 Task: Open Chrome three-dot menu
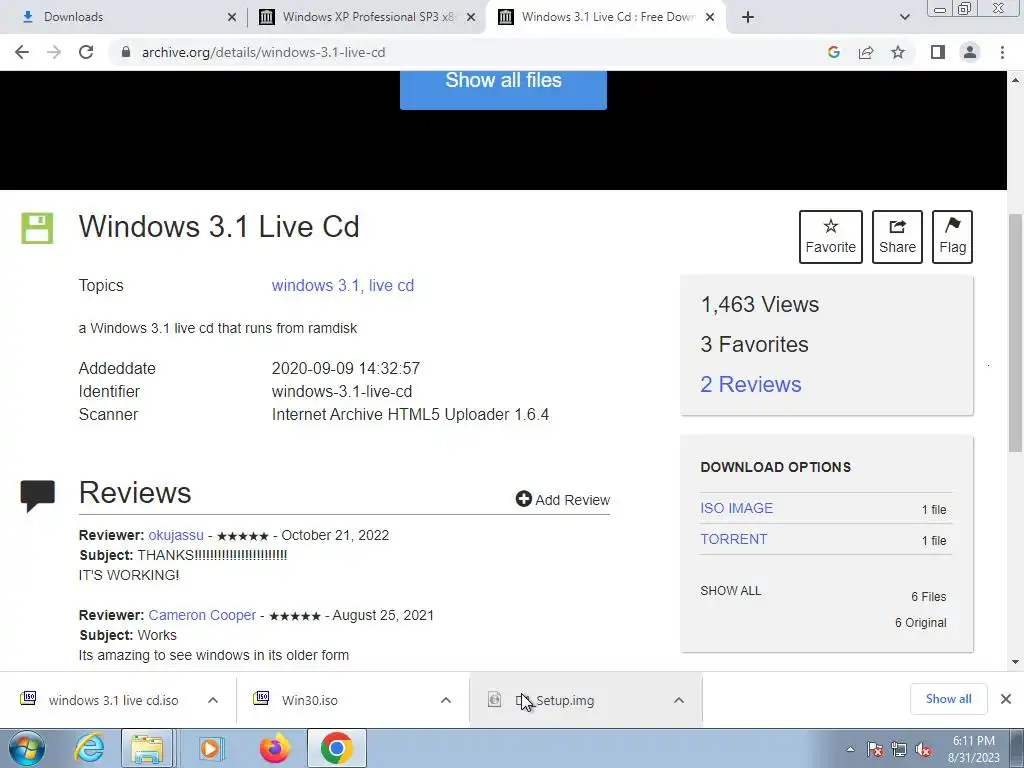pos(1002,52)
